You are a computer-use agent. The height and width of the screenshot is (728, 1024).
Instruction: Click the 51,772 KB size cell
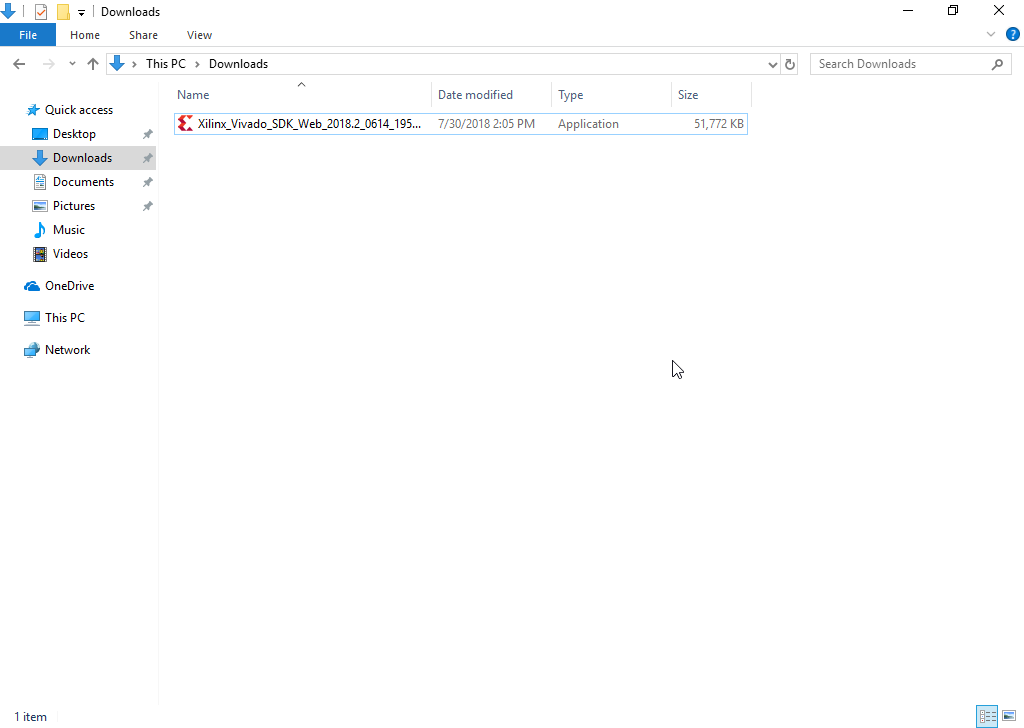click(718, 124)
